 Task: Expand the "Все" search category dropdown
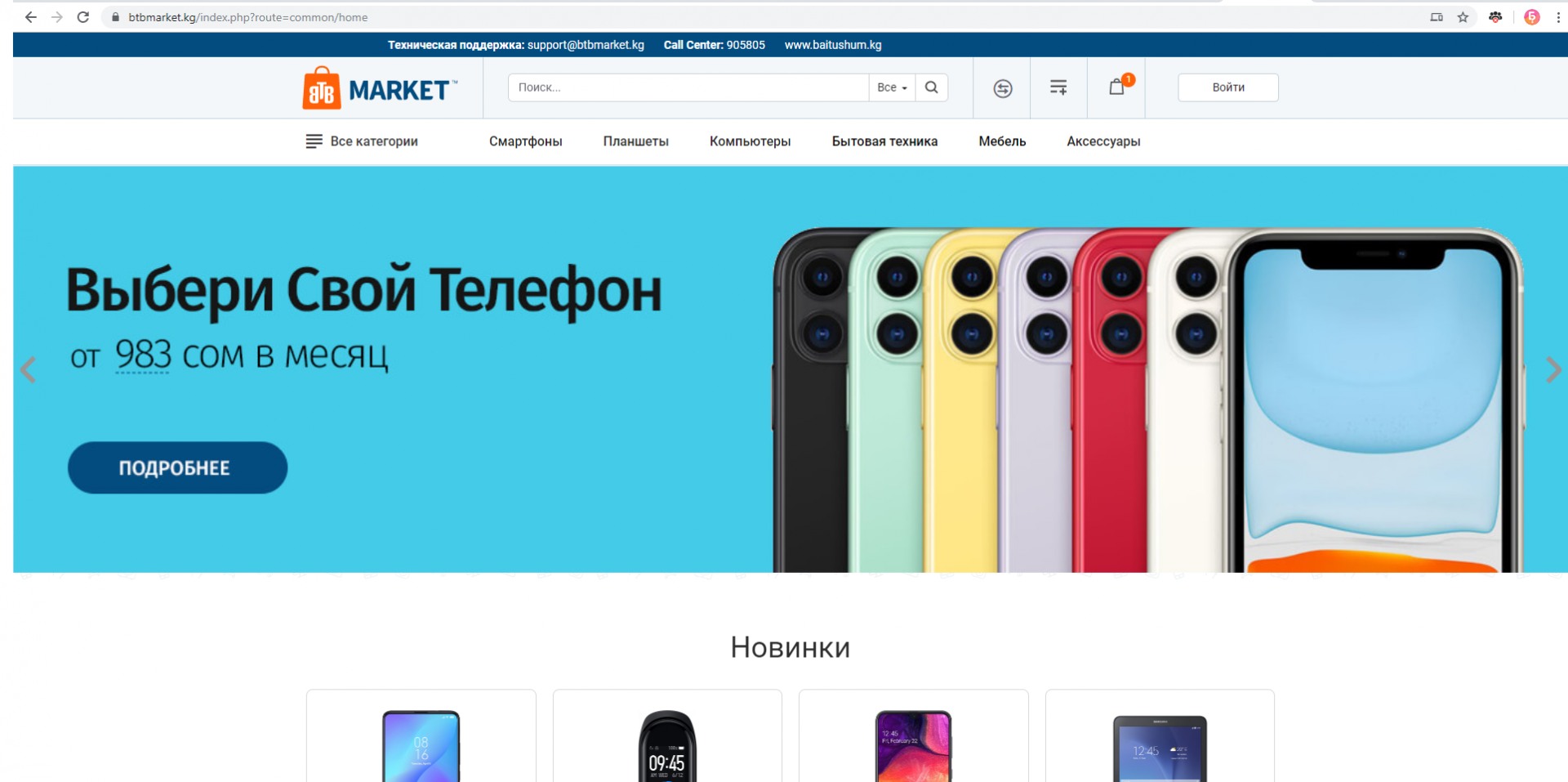[x=892, y=87]
